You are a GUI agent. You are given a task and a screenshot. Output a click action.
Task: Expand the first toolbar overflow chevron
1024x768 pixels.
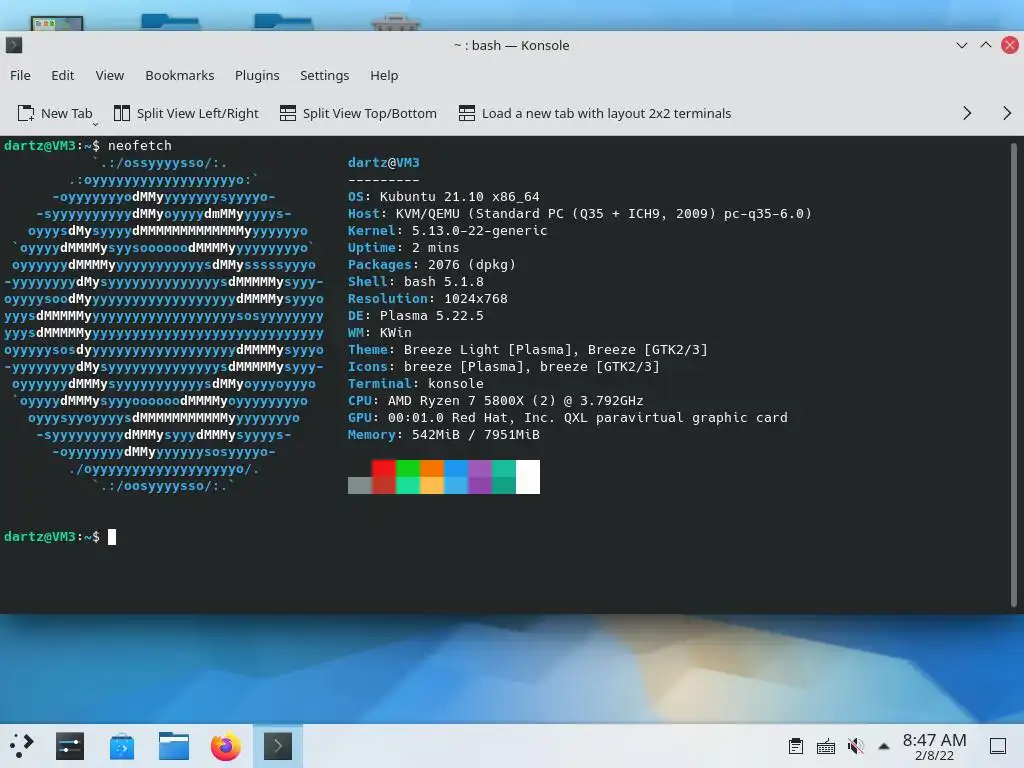[967, 113]
